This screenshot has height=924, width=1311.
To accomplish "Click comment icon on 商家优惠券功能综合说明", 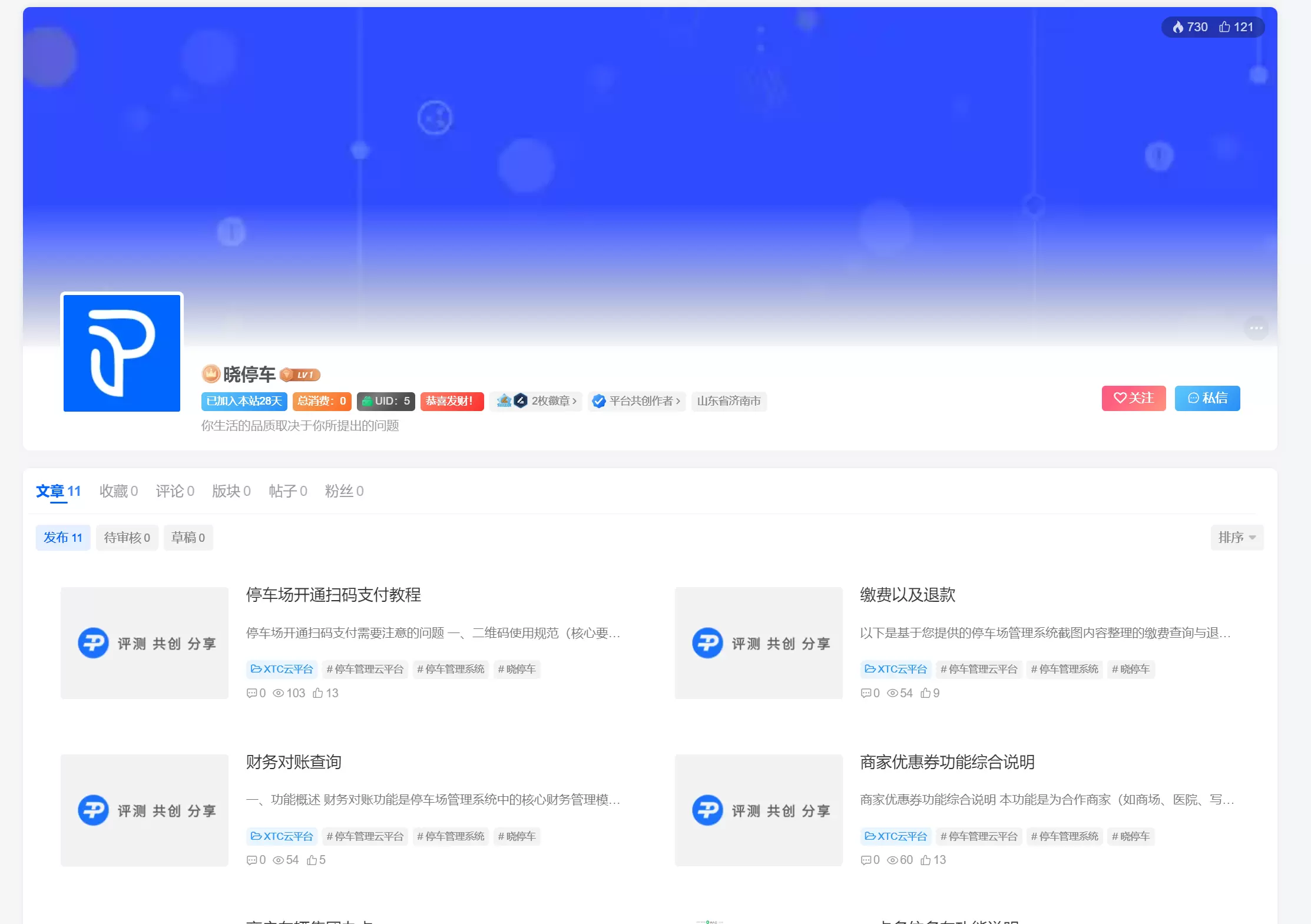I will [x=866, y=860].
